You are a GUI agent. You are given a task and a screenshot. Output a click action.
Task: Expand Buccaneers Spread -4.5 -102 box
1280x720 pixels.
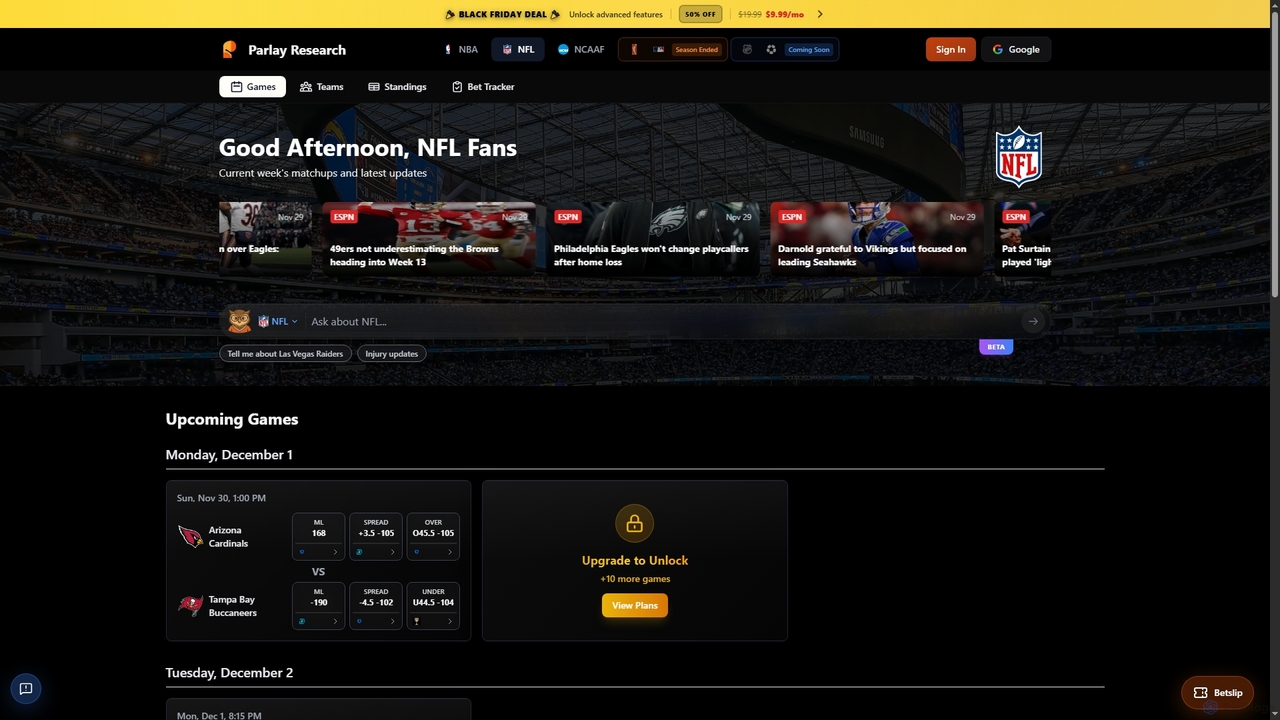click(376, 606)
